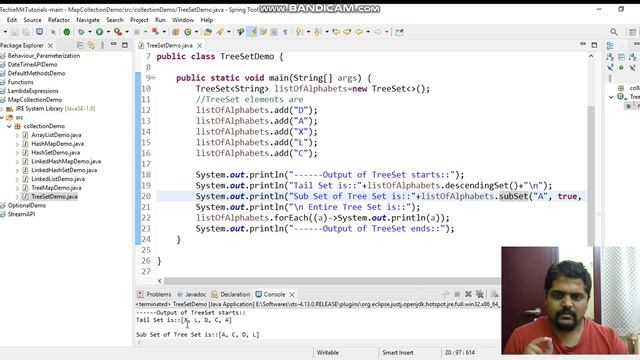Open Package Explorer View Menu dots
The width and height of the screenshot is (640, 360).
click(102, 45)
